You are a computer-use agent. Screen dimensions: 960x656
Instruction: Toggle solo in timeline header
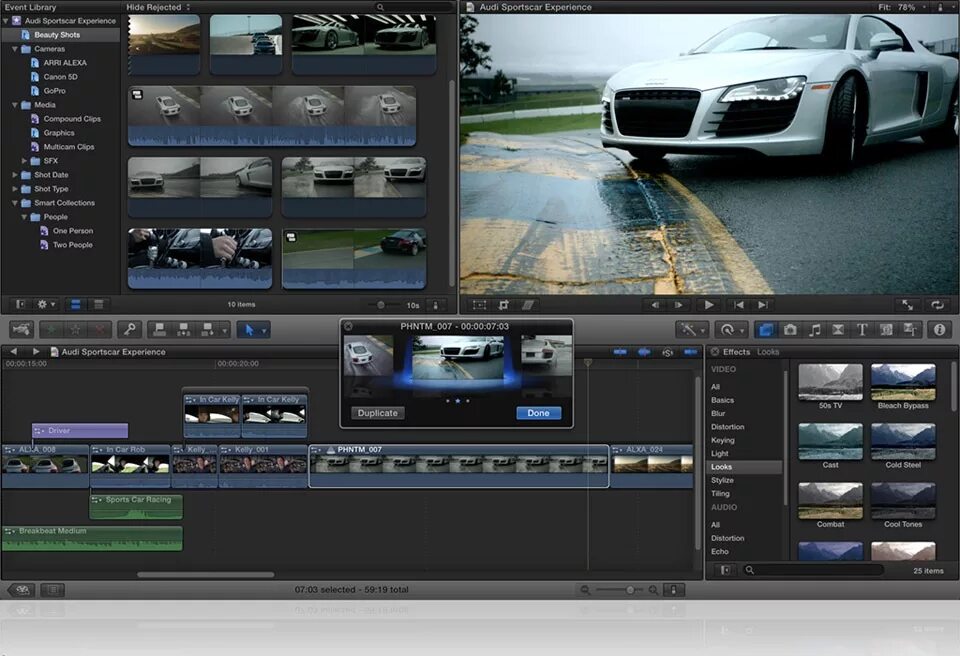[x=667, y=352]
